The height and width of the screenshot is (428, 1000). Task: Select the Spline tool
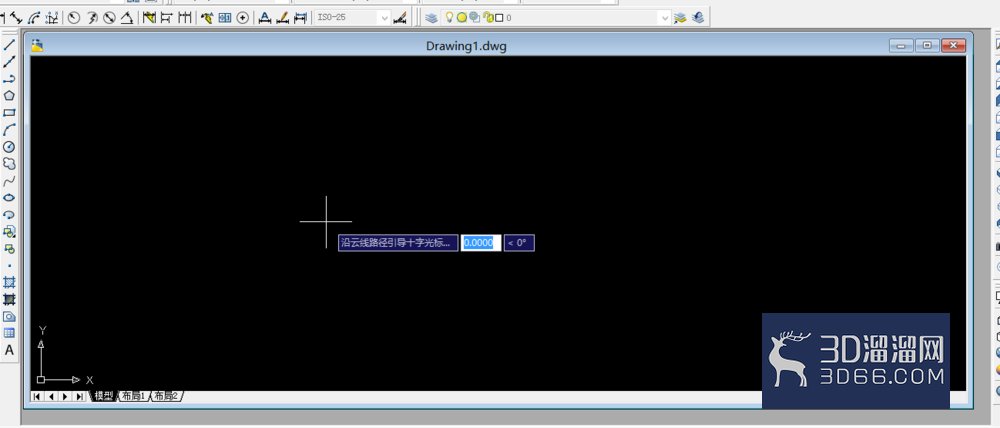[x=9, y=181]
